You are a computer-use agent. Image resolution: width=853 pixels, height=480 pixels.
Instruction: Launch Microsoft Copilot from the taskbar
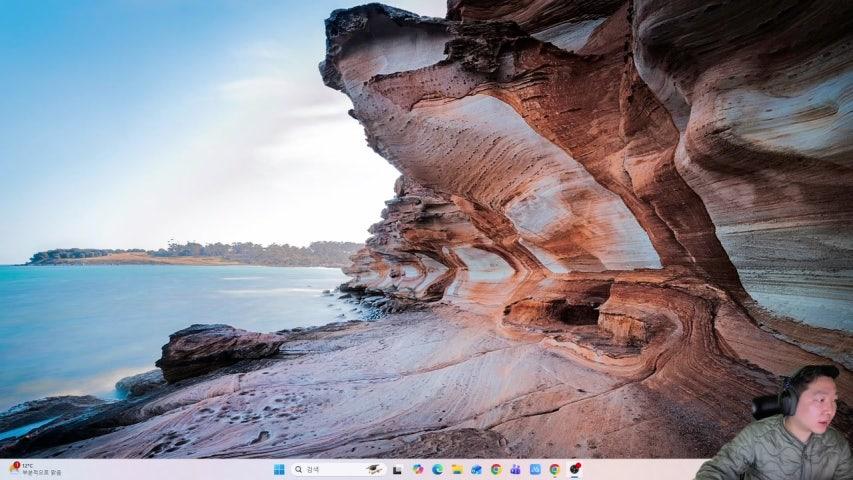[x=418, y=469]
